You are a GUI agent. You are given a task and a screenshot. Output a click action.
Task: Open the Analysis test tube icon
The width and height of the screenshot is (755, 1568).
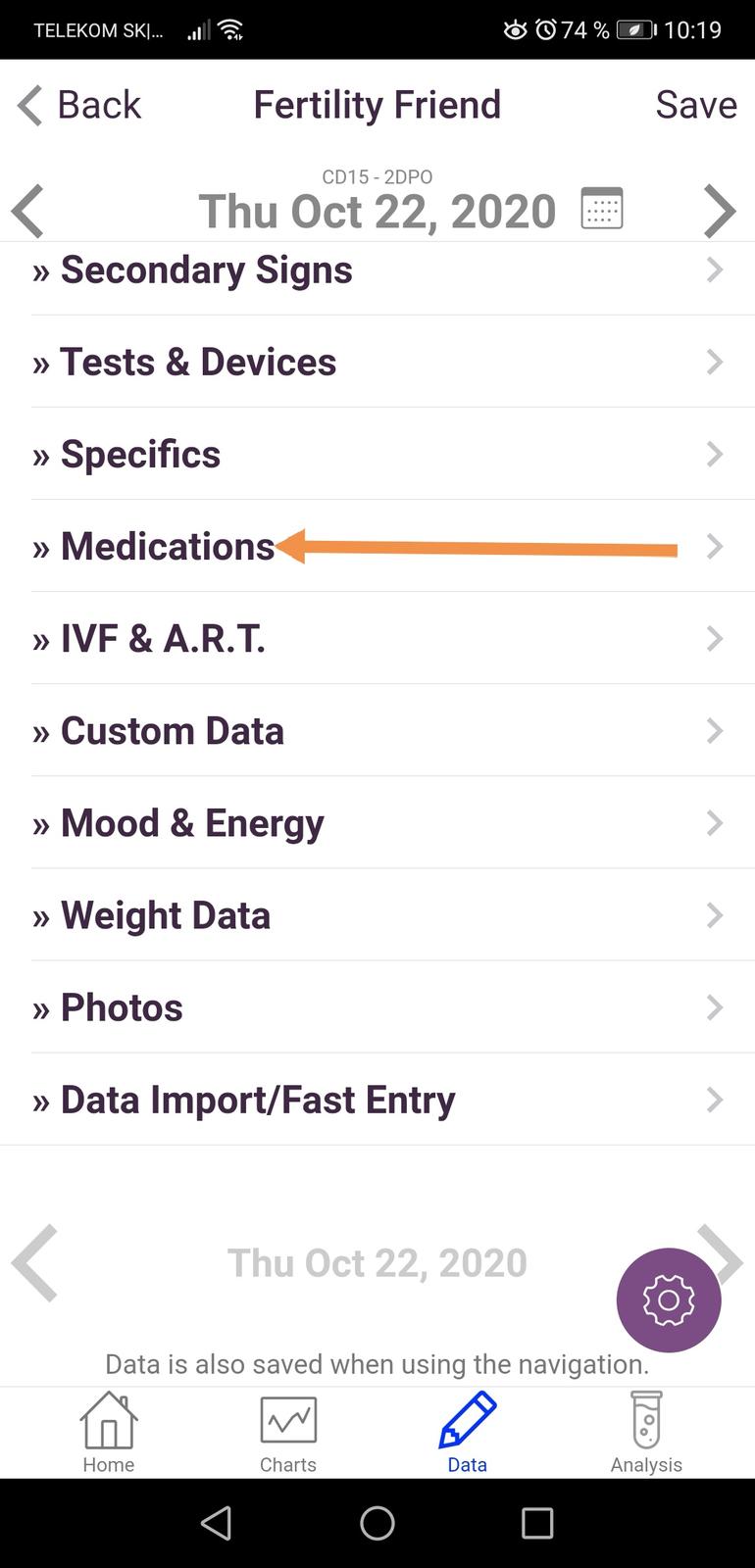tap(646, 1432)
